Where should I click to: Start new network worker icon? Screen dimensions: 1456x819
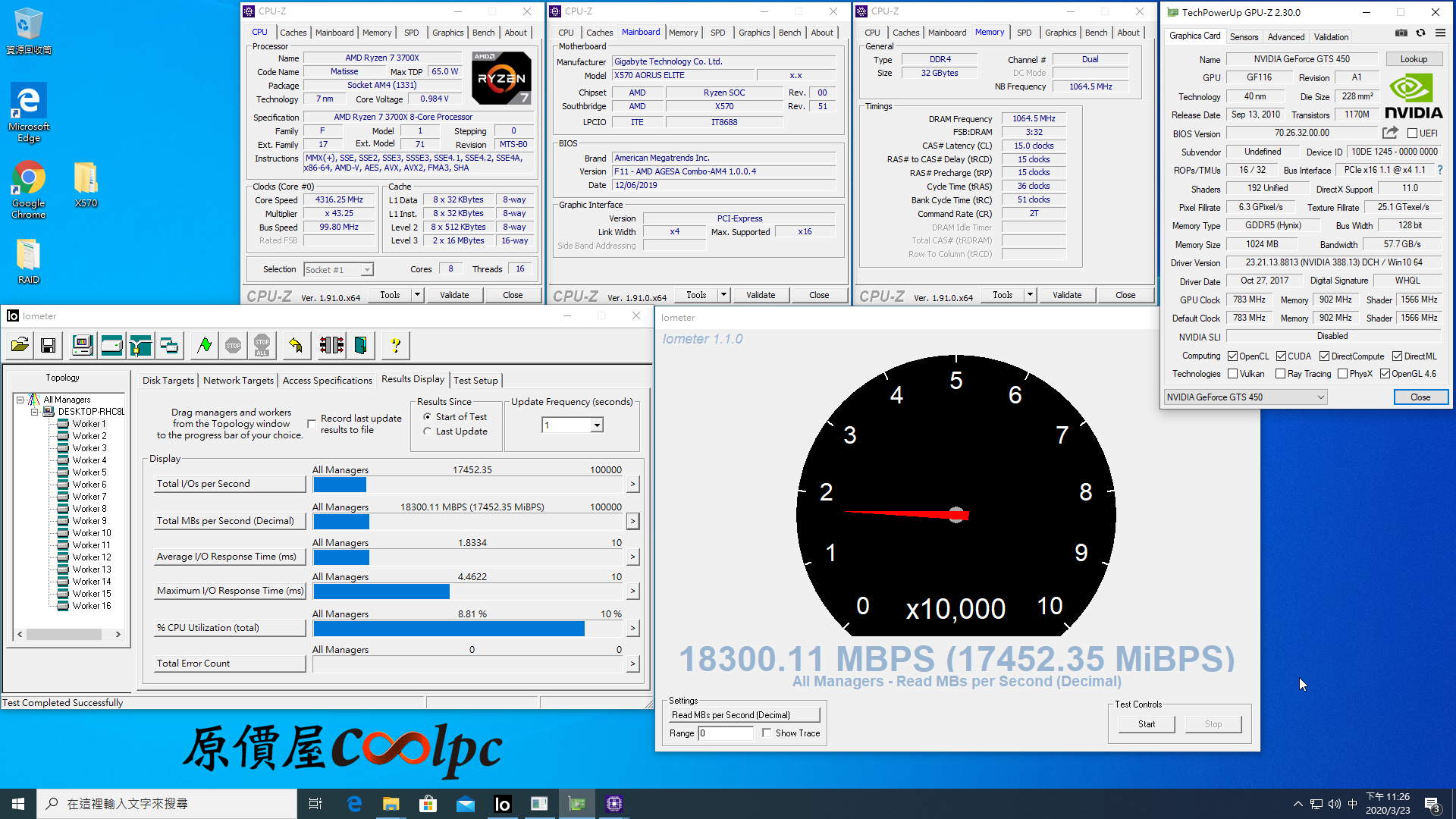[x=140, y=346]
